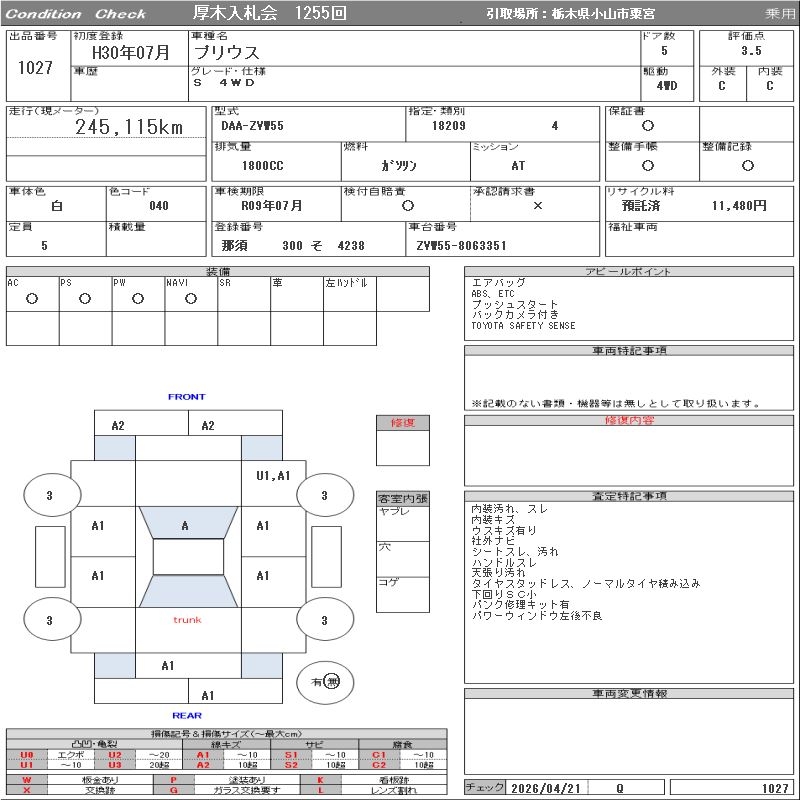Click the evaluation score "3.5"

point(751,51)
